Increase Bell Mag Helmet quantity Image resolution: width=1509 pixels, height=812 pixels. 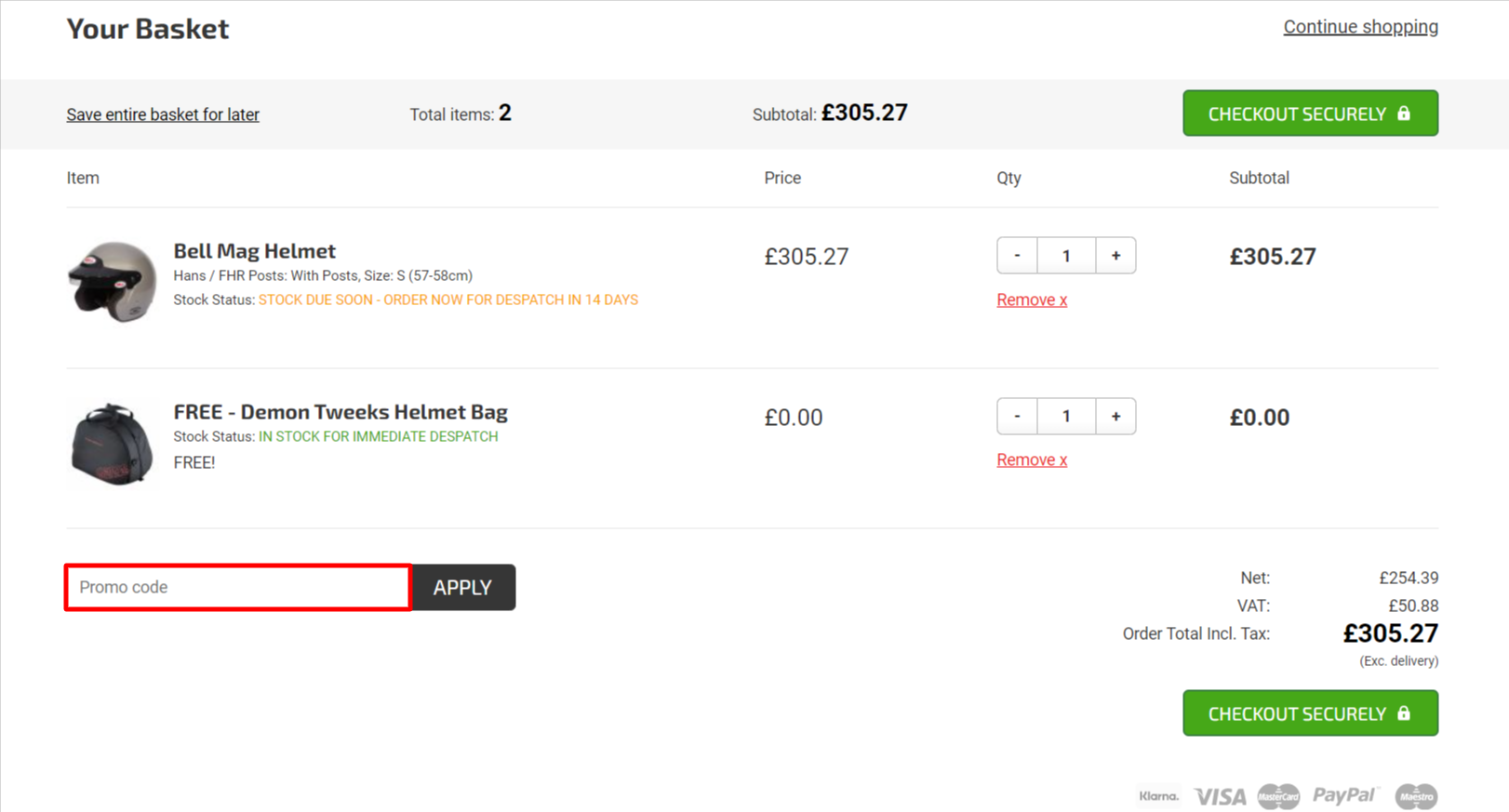coord(1115,256)
